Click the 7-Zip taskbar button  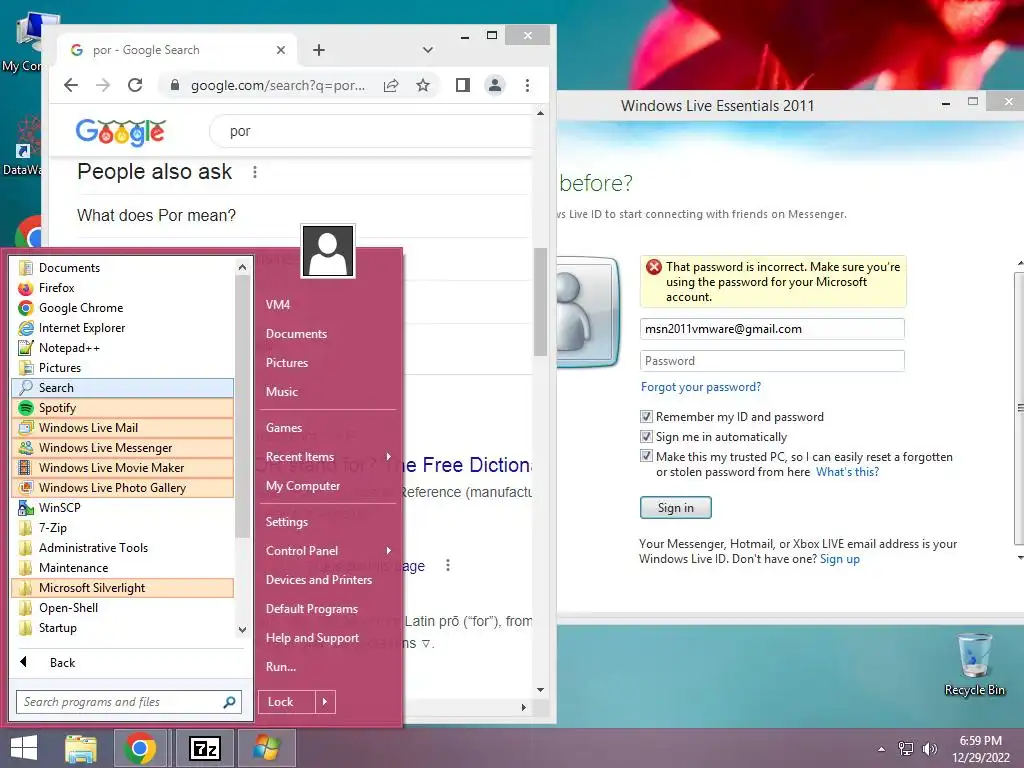pos(205,748)
